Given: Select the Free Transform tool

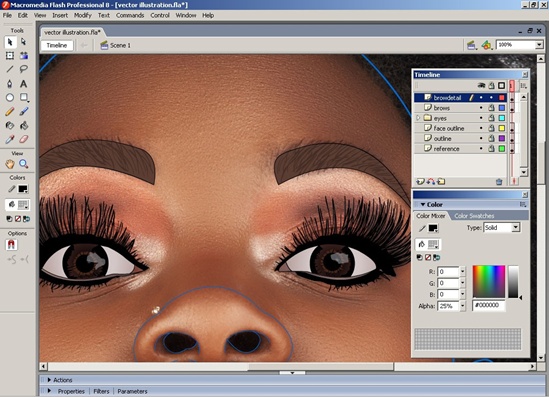Looking at the screenshot, I should pos(10,56).
